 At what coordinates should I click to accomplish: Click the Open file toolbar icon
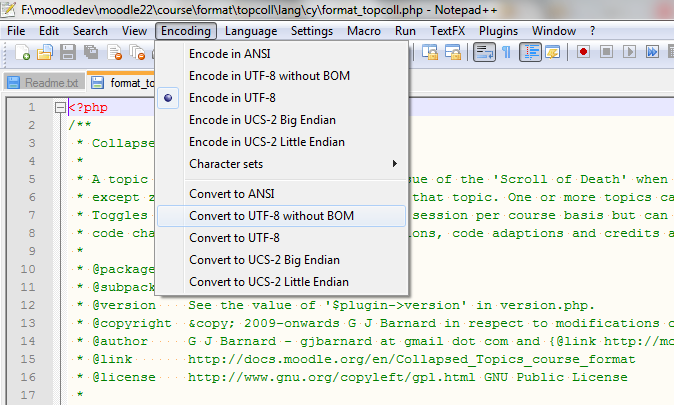(45, 52)
